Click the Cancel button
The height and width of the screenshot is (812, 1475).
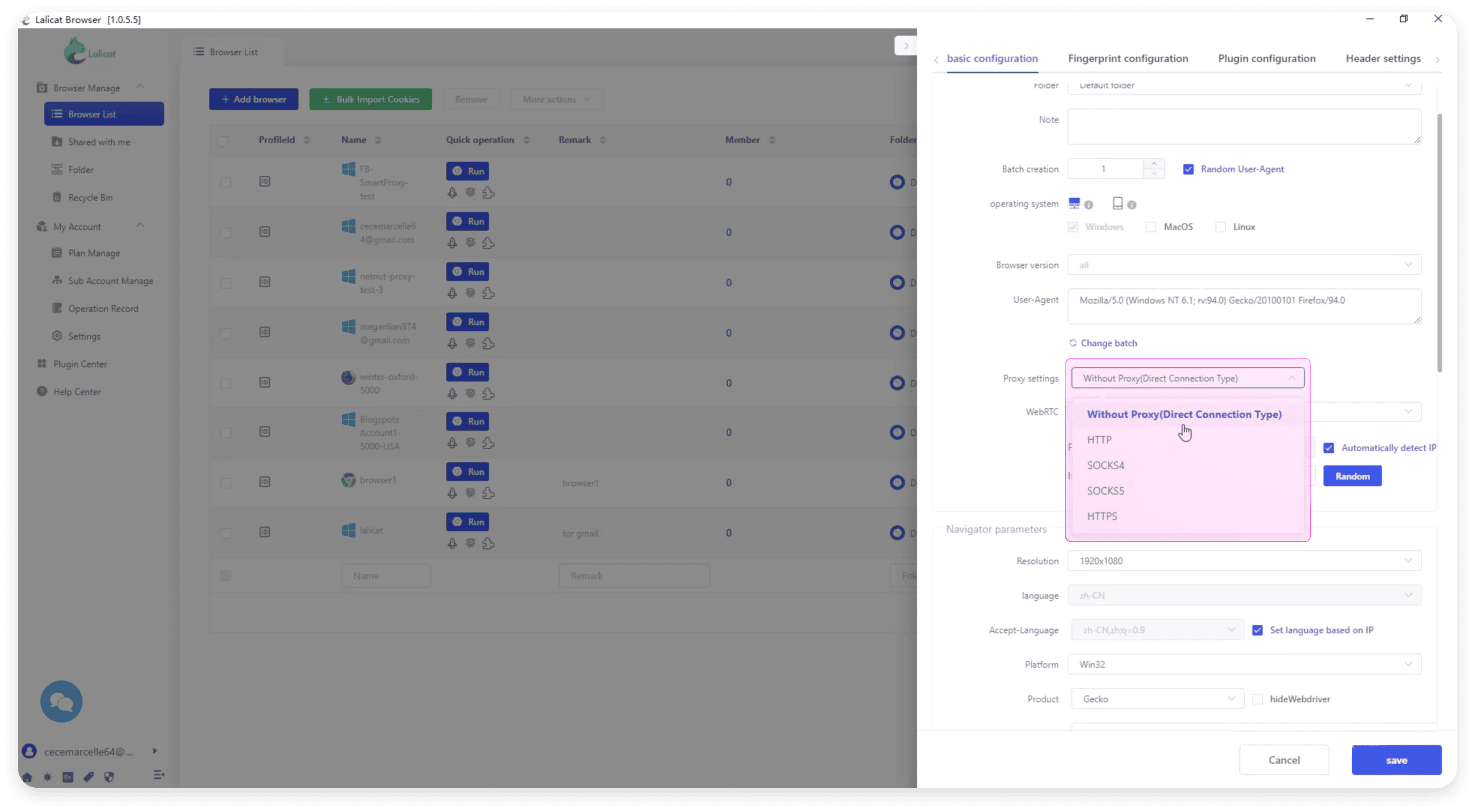[1284, 760]
